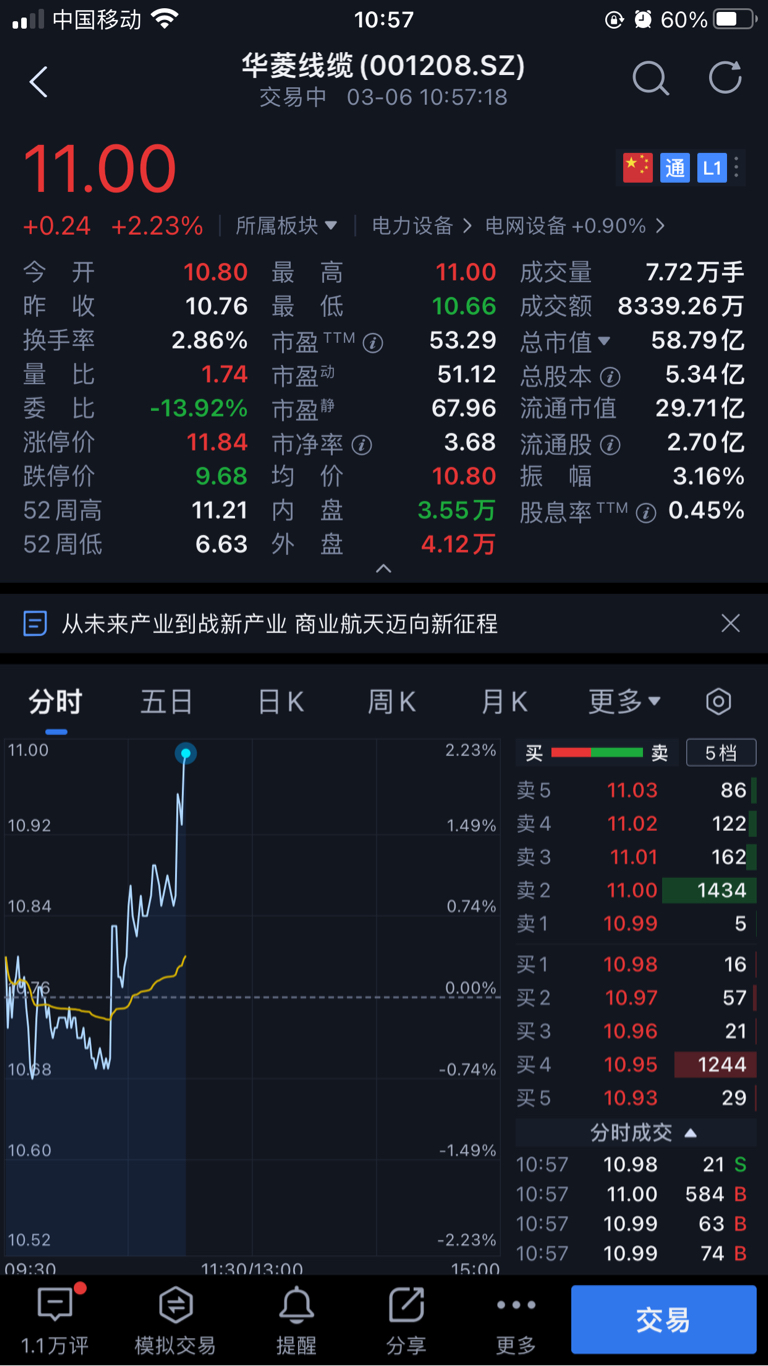
Task: Switch to 月K chart tab
Action: point(504,702)
